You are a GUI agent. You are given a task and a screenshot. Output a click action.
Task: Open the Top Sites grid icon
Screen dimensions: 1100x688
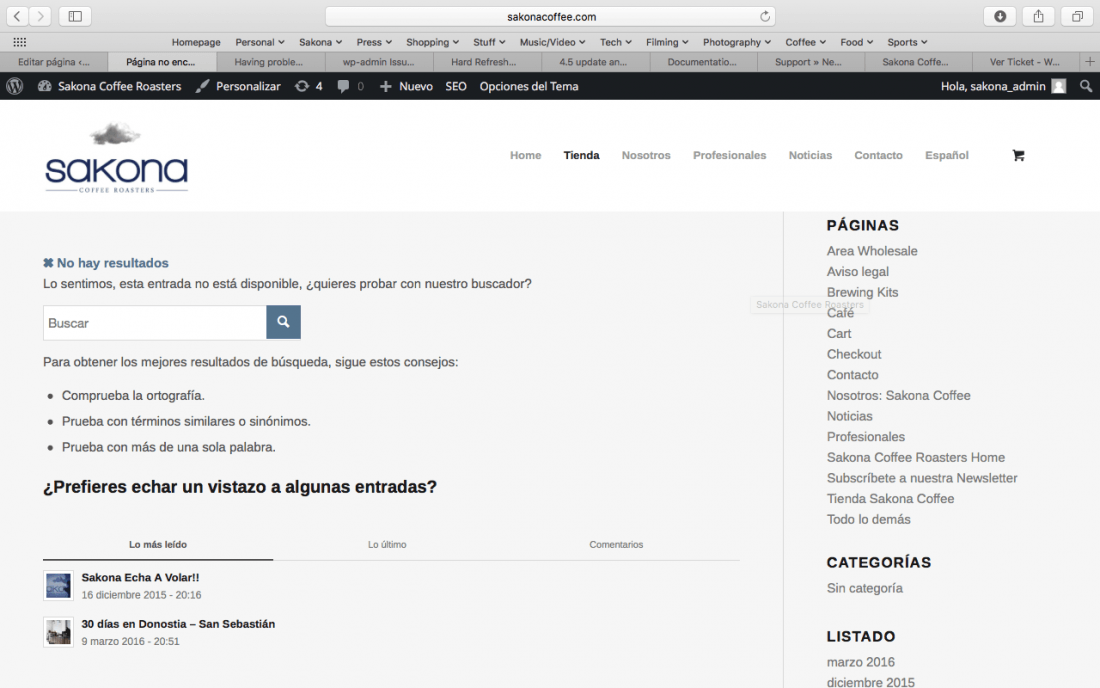click(x=20, y=42)
